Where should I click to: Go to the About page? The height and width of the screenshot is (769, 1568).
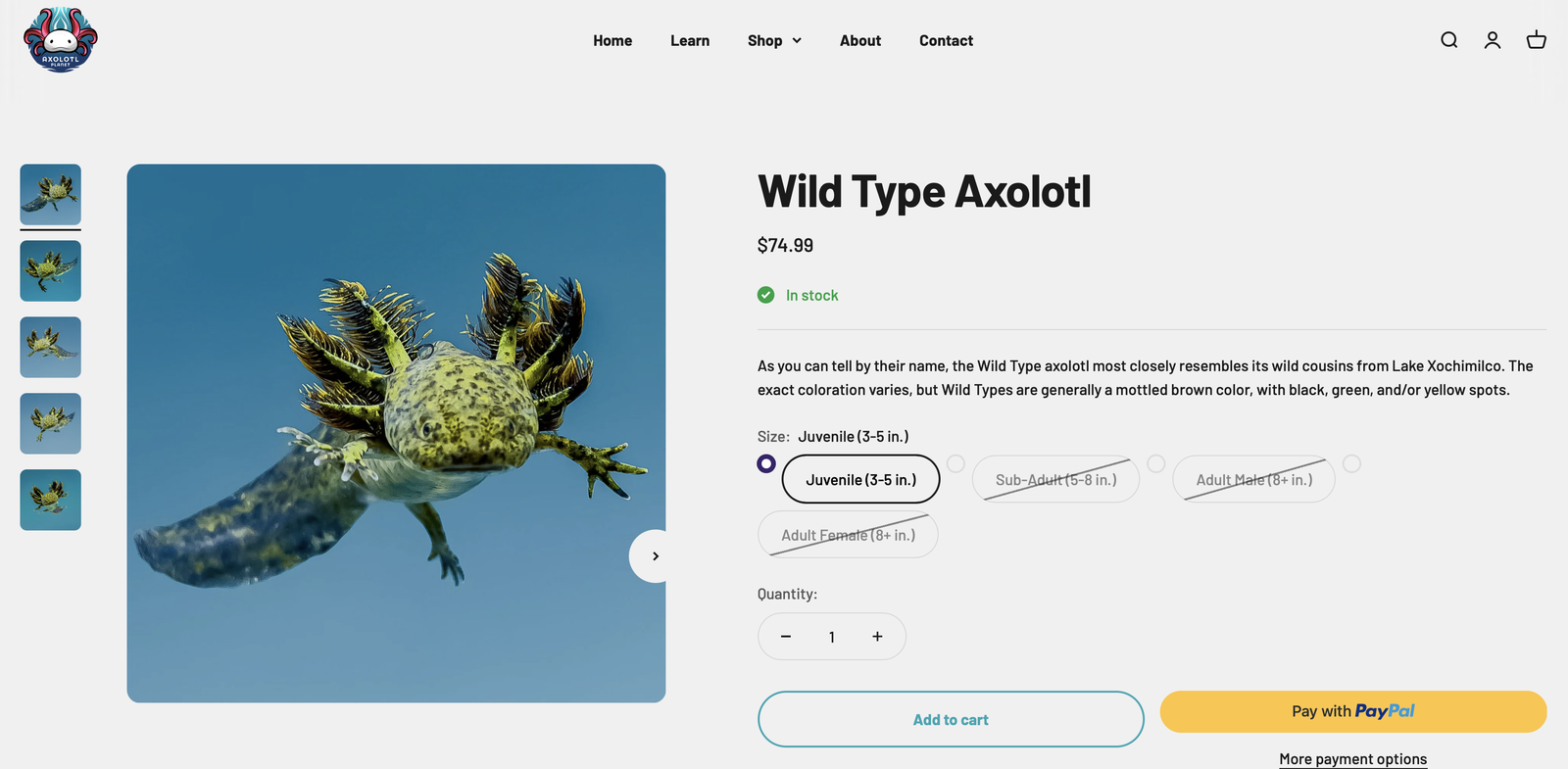click(x=859, y=40)
